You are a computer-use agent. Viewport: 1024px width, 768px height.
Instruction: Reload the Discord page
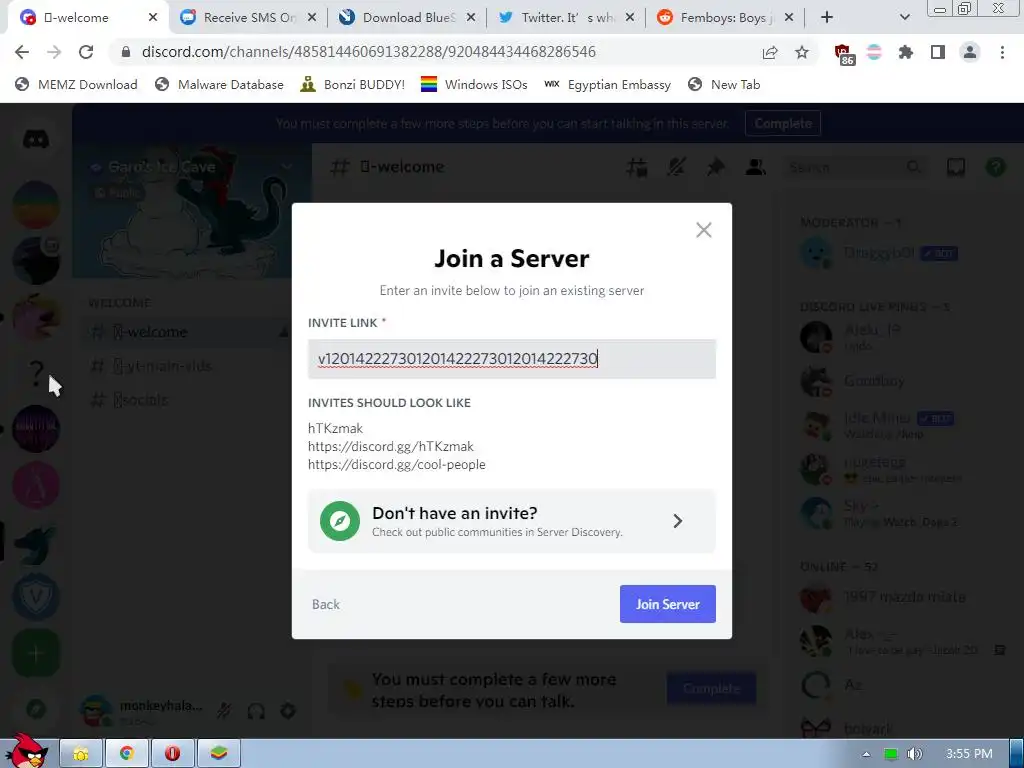tap(86, 52)
